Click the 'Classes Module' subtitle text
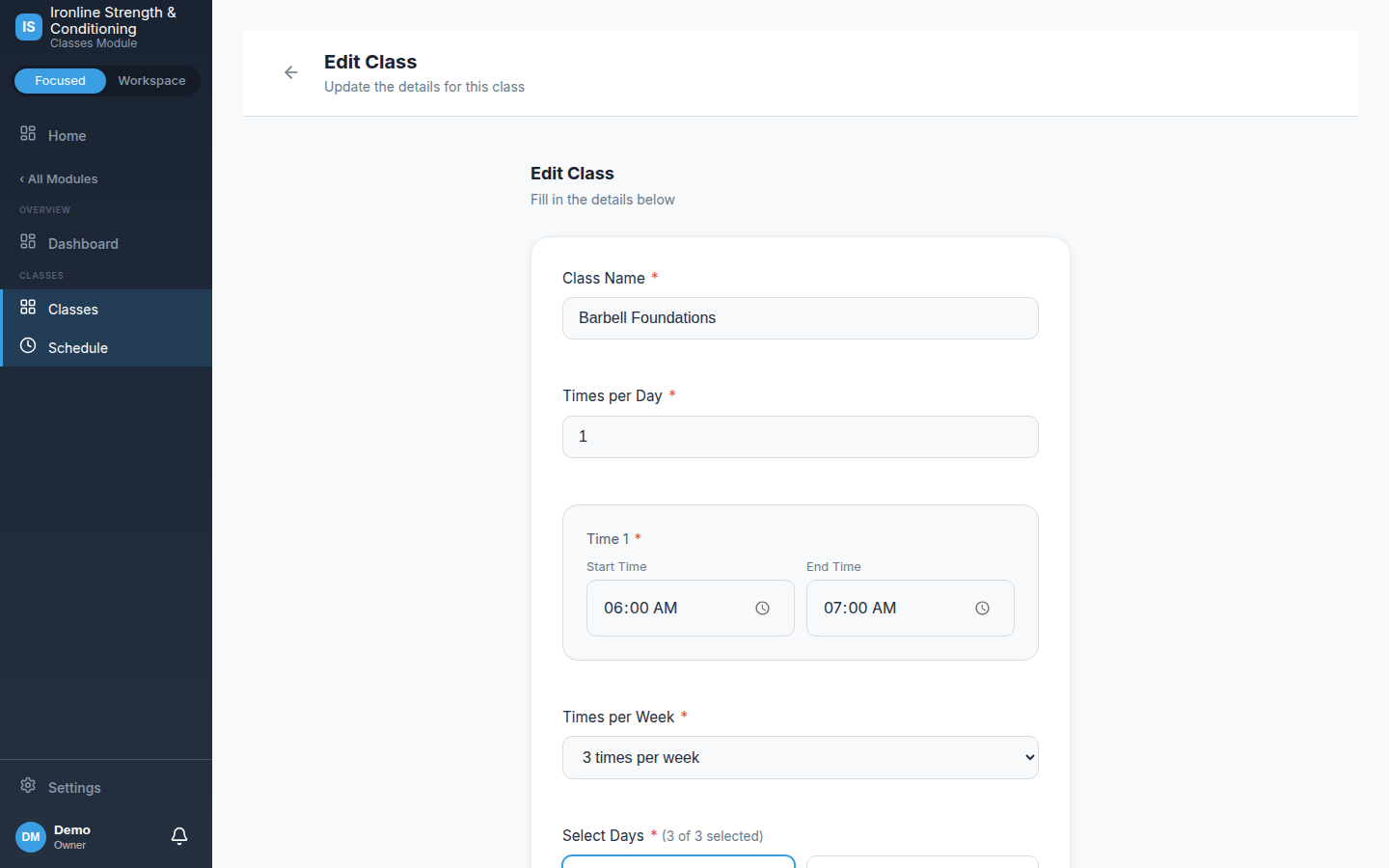1389x868 pixels. (x=94, y=43)
